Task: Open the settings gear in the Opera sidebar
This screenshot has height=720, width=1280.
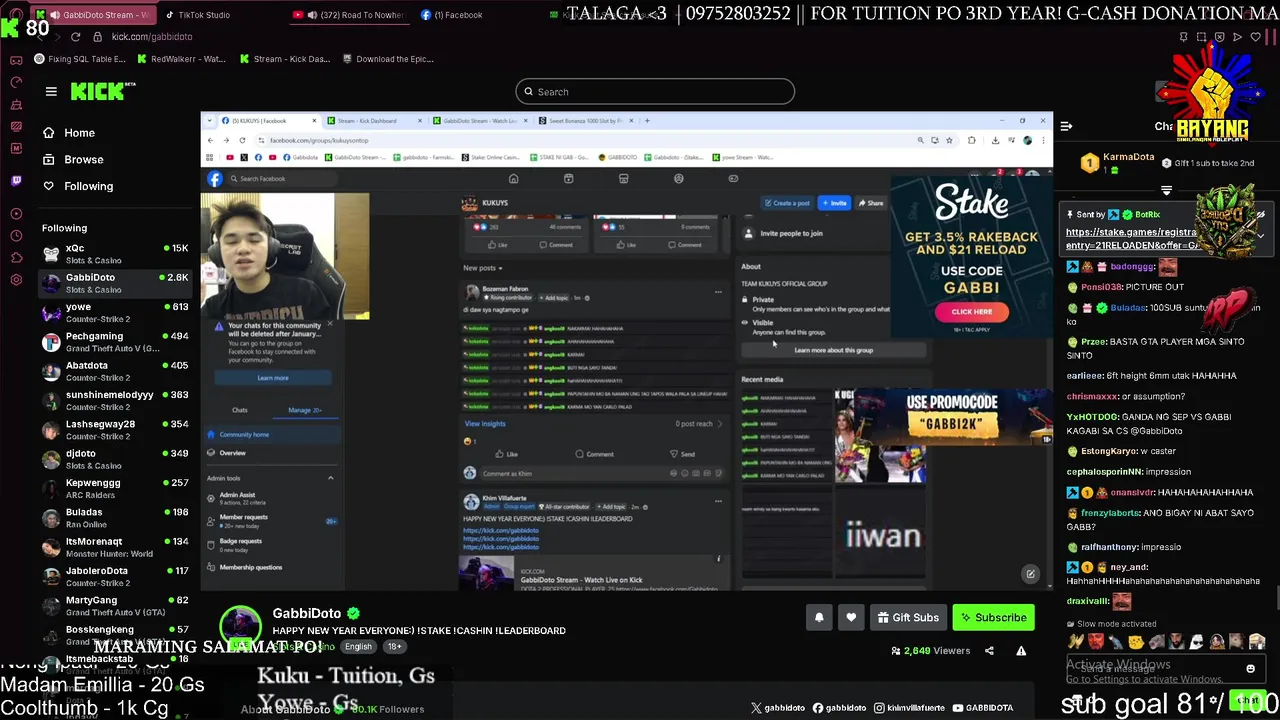Action: click(x=16, y=279)
